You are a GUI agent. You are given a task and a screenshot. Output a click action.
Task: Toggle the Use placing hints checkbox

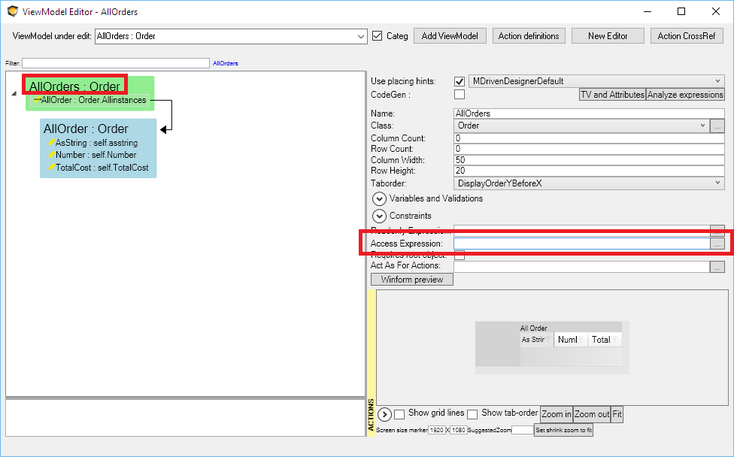tap(460, 81)
